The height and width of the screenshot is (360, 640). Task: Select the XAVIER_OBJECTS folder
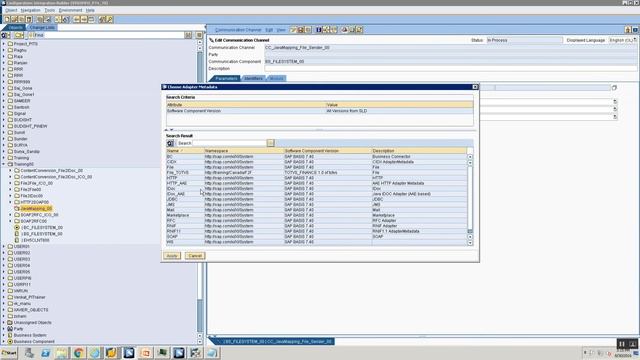31,310
